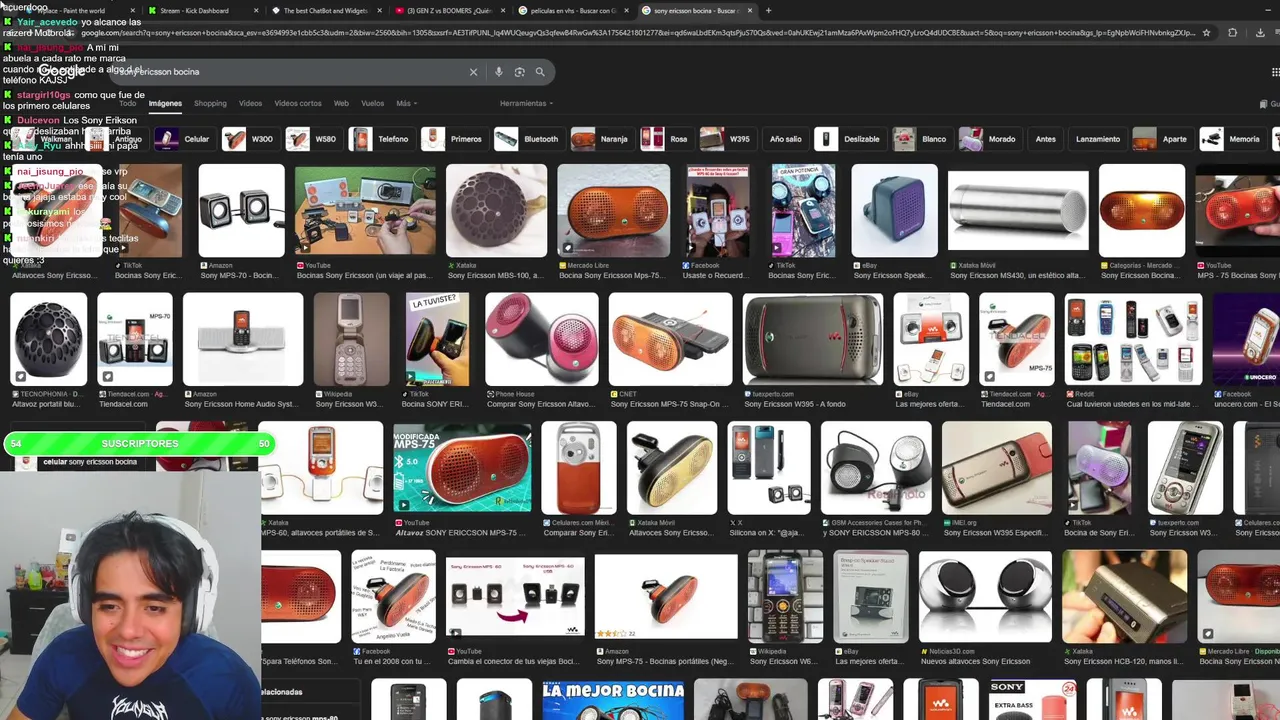Screen dimensions: 1280x720
Task: Open Phone House pink speakers image
Action: click(541, 339)
